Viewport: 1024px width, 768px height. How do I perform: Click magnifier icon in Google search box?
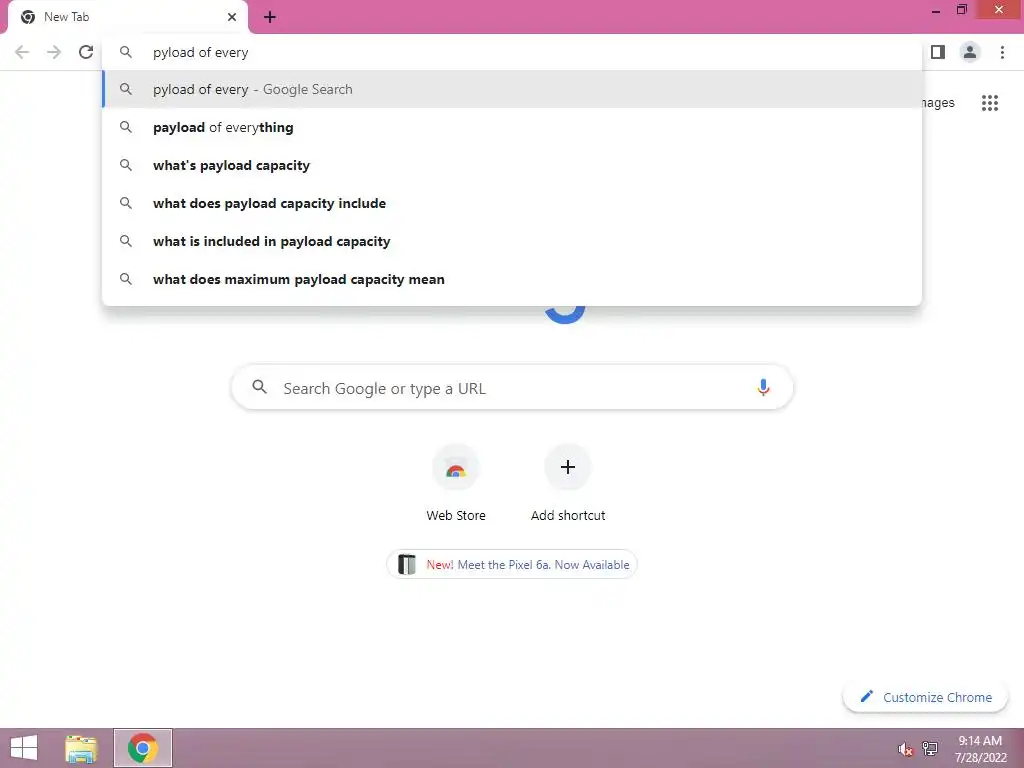click(x=259, y=387)
